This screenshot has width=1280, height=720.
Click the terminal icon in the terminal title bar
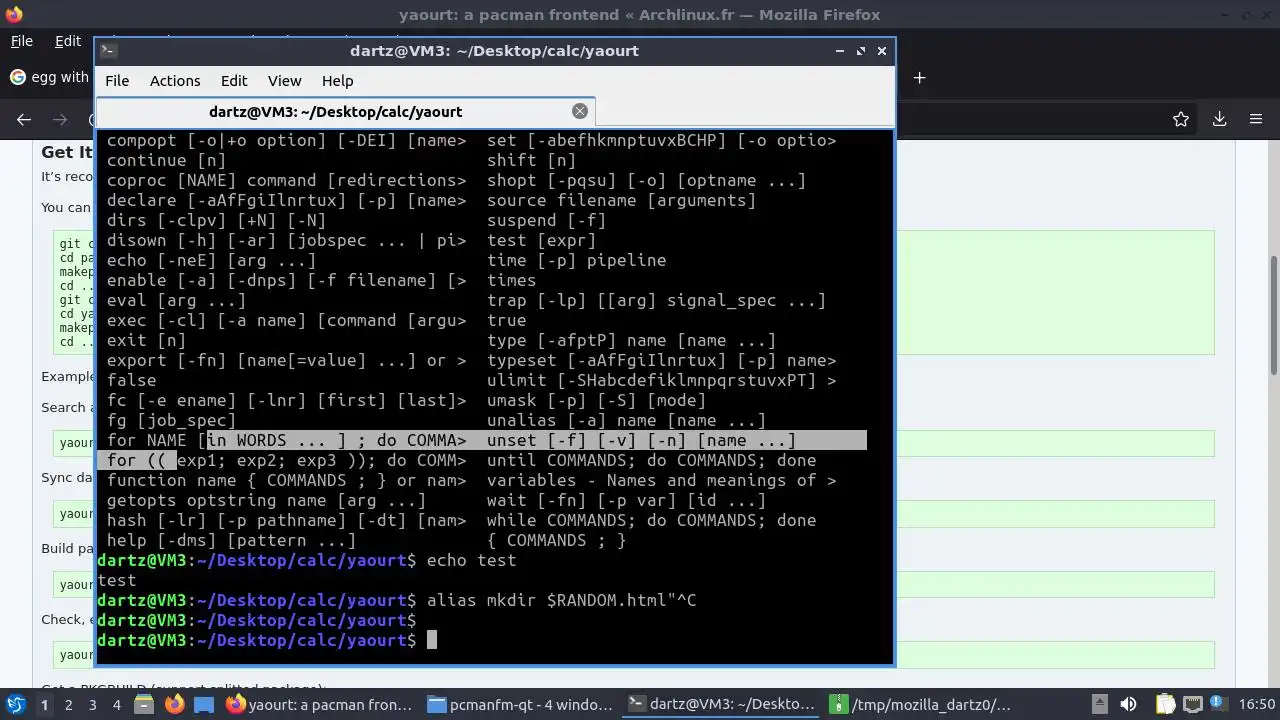coord(109,50)
